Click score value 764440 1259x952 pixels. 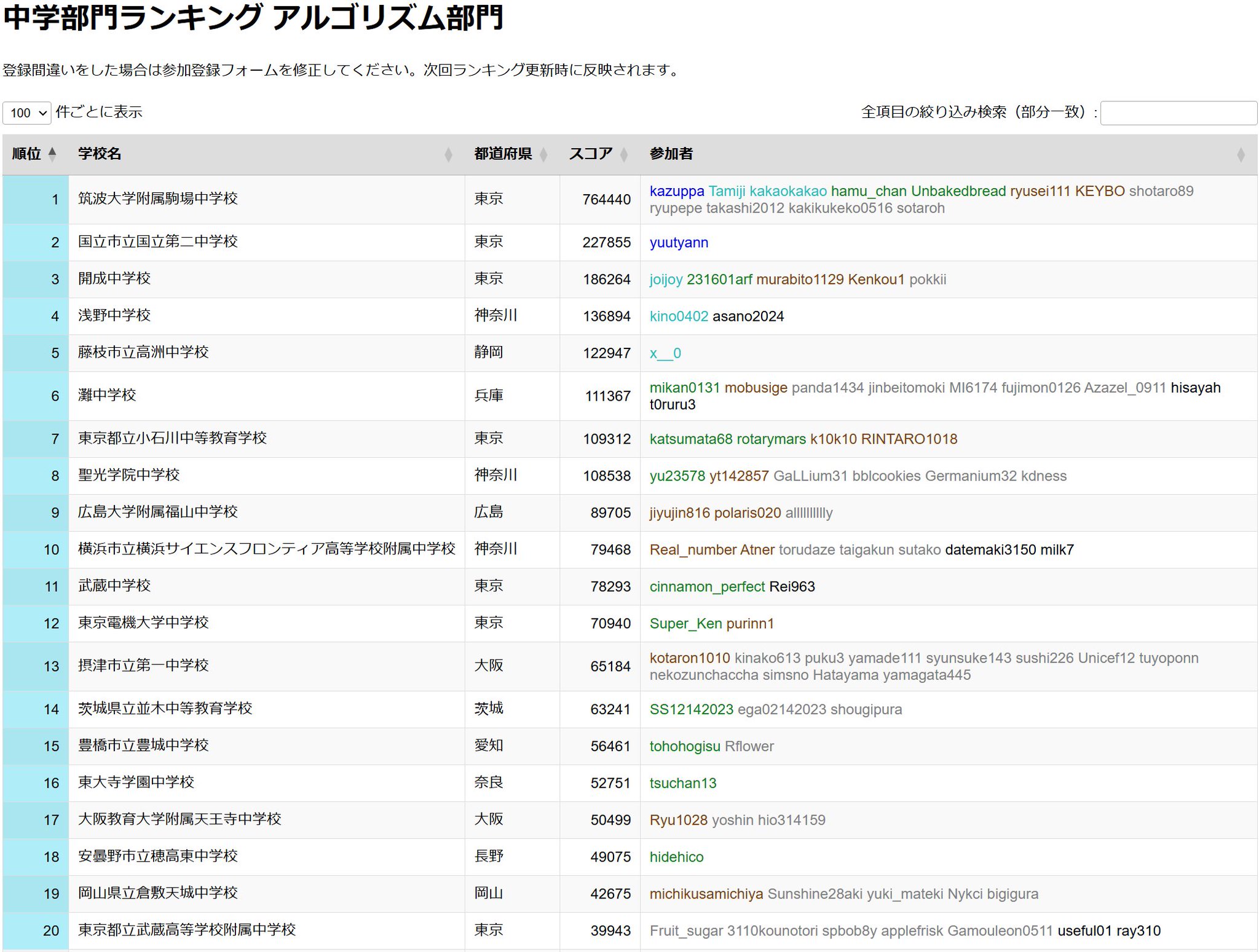click(606, 200)
